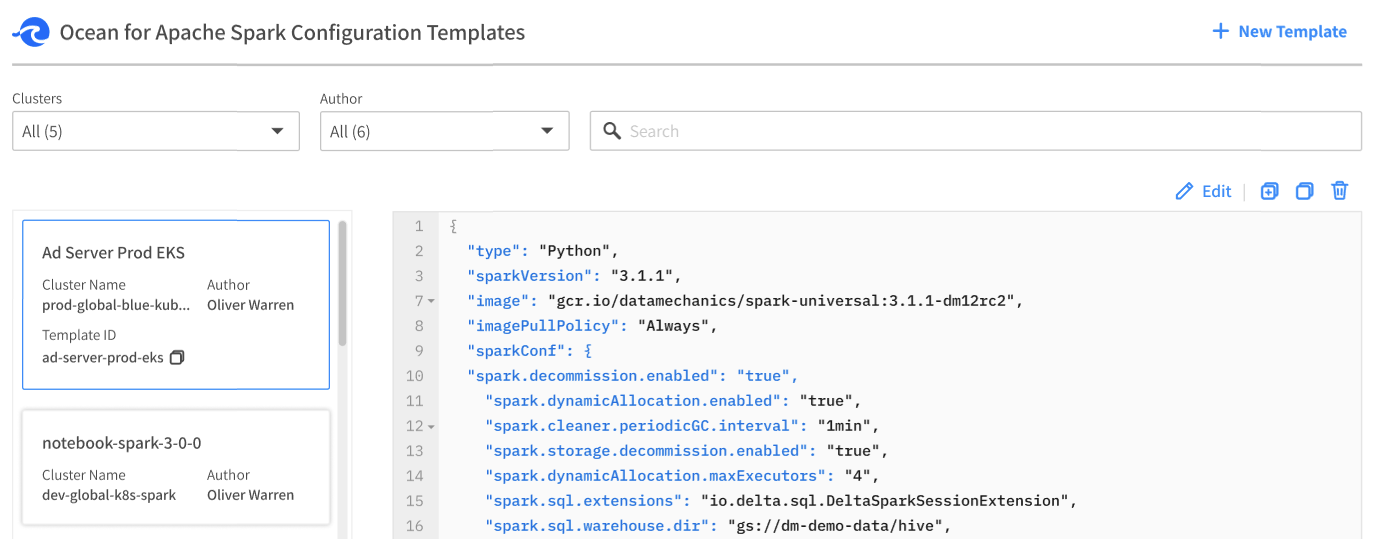The width and height of the screenshot is (1376, 539).
Task: Click the copy configuration icon
Action: pos(1304,191)
